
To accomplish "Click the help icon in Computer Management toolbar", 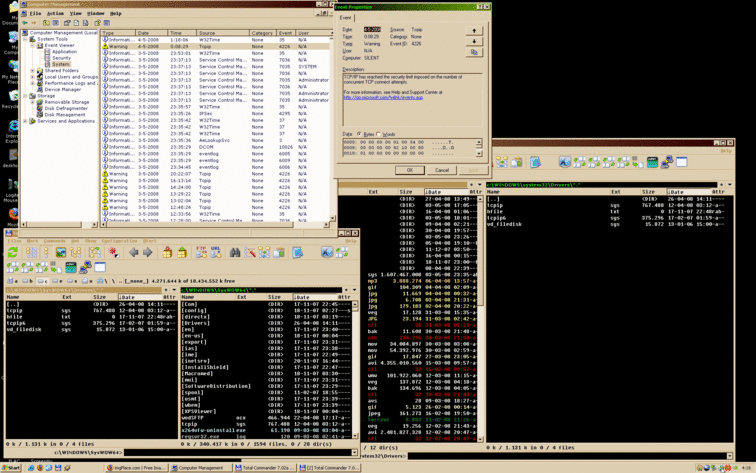I will 97,23.
